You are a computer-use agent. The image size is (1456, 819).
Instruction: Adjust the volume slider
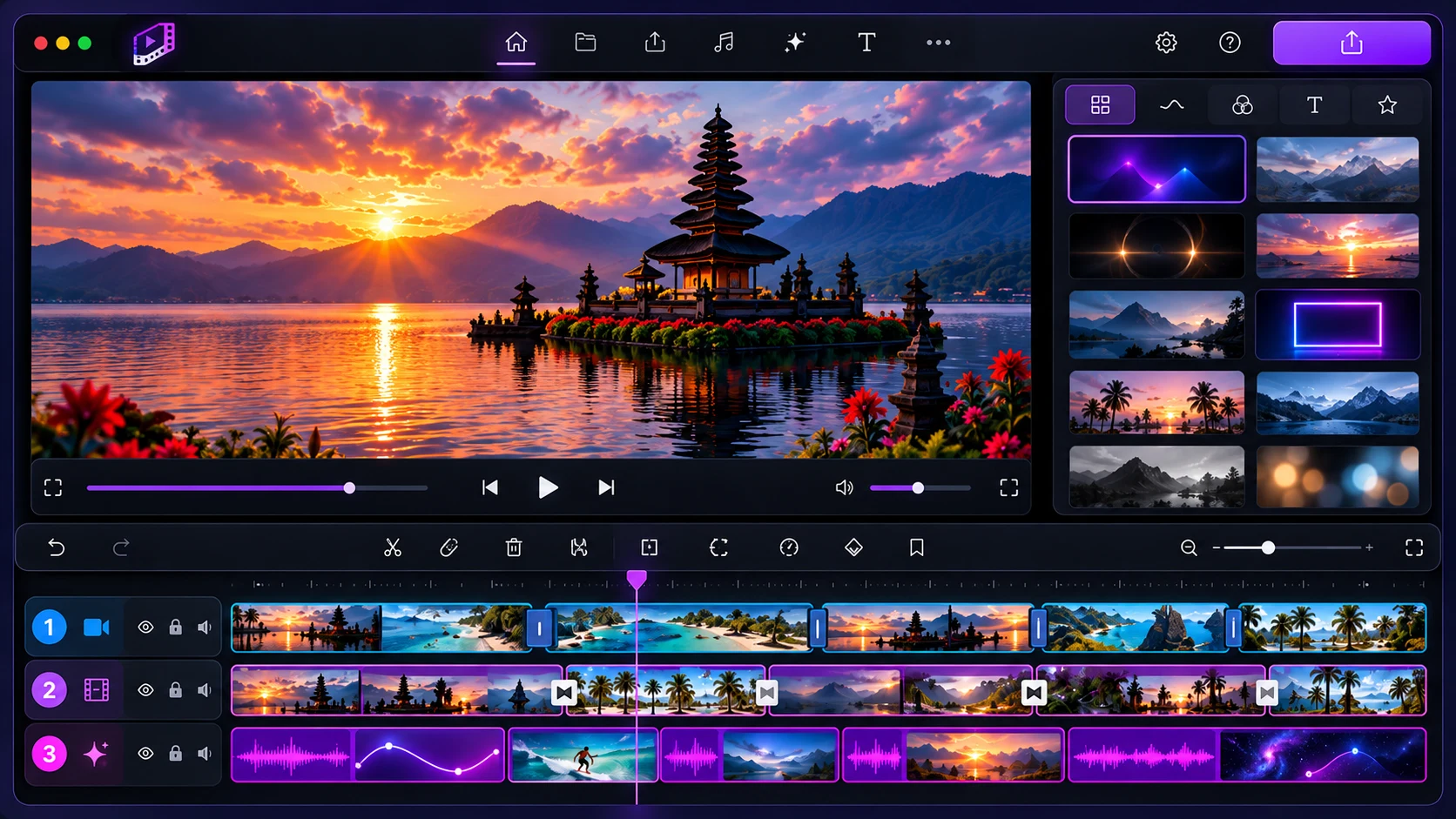coord(920,488)
